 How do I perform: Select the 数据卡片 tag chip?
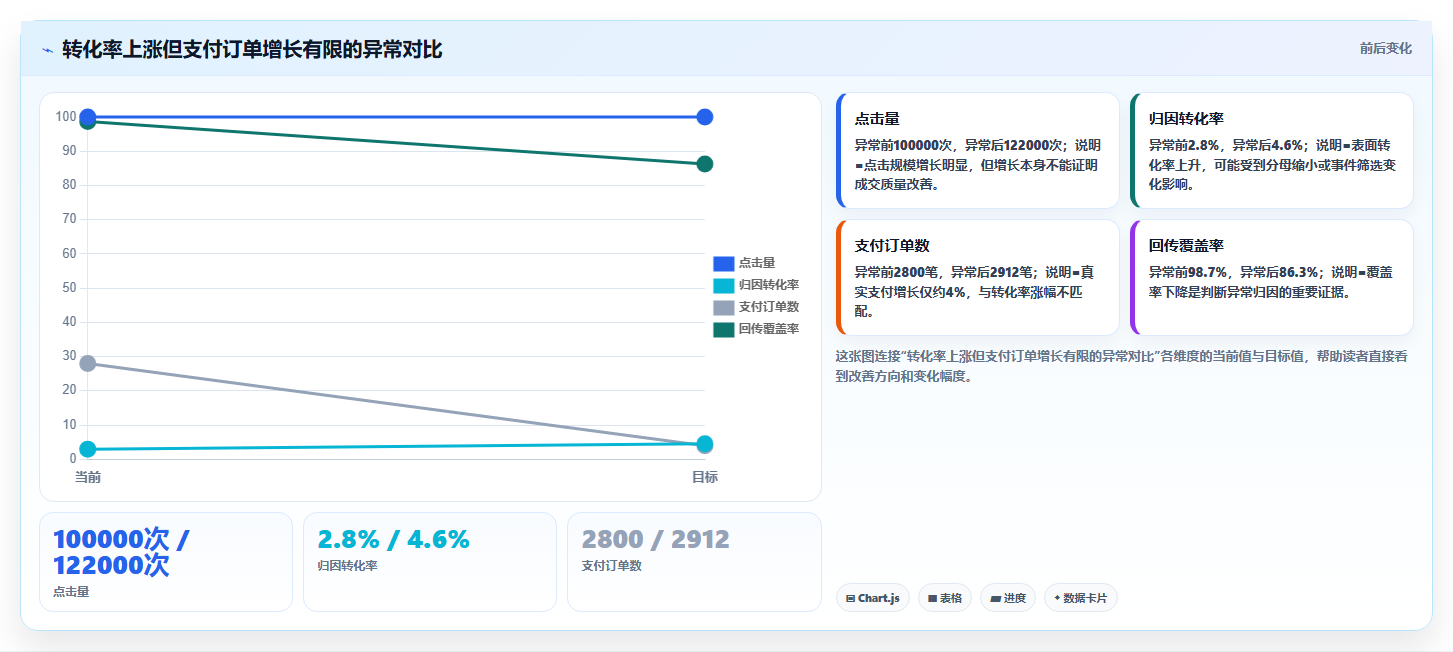(x=1081, y=598)
